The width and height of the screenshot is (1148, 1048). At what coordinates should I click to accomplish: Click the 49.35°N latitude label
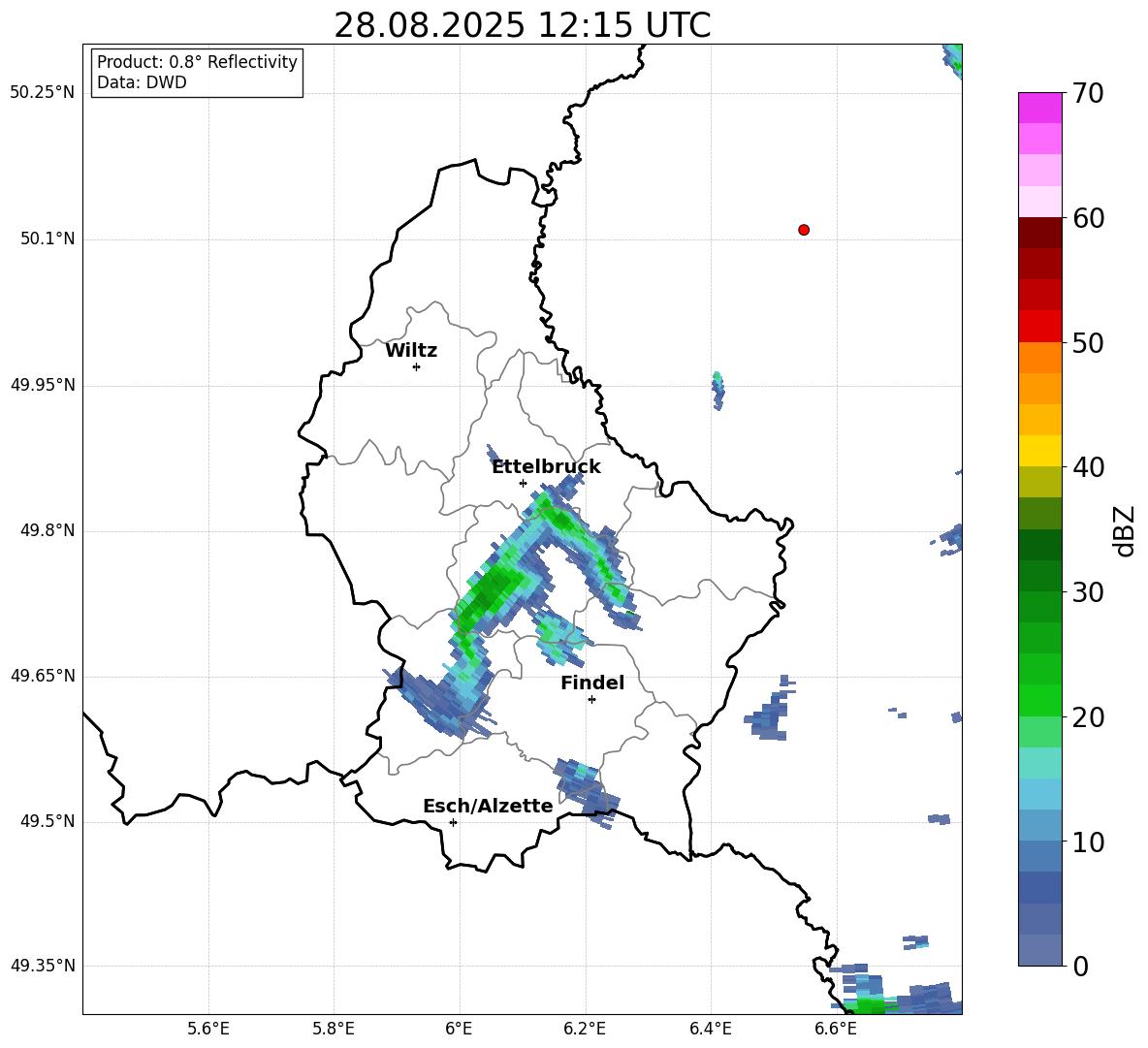pos(43,966)
